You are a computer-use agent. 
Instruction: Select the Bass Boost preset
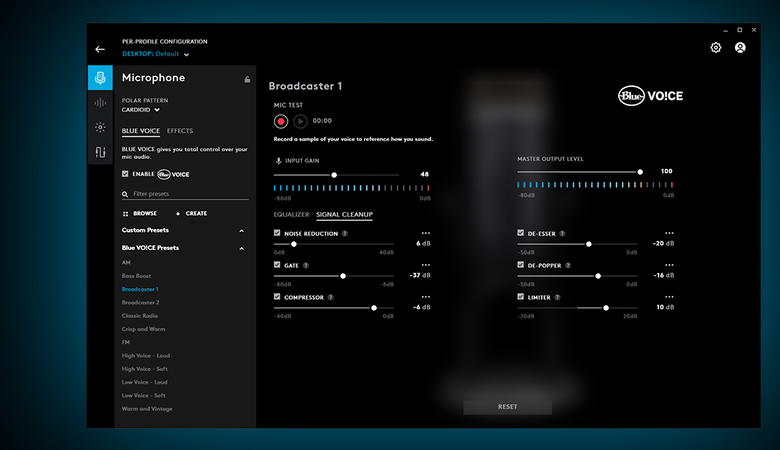click(x=136, y=276)
